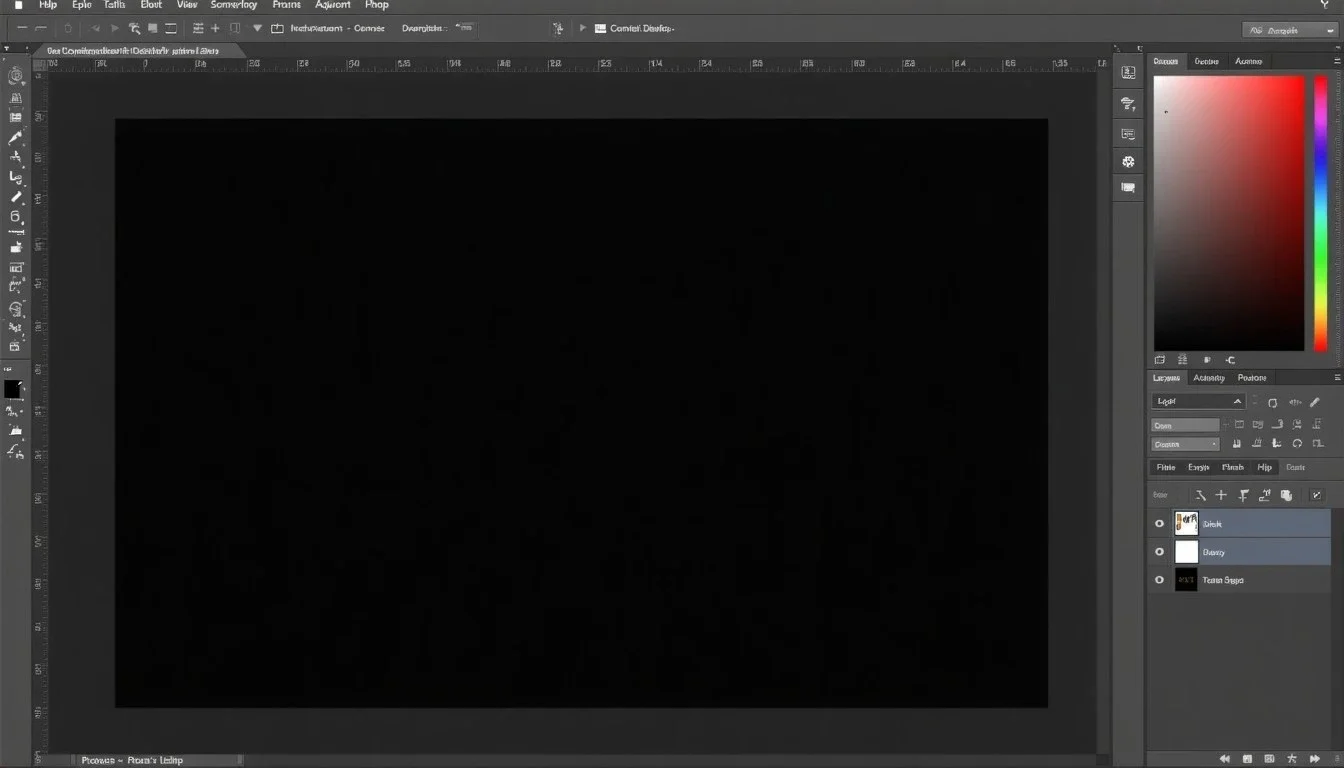
Task: Select the ellipse shape tool in left toolbar
Action: 15,216
